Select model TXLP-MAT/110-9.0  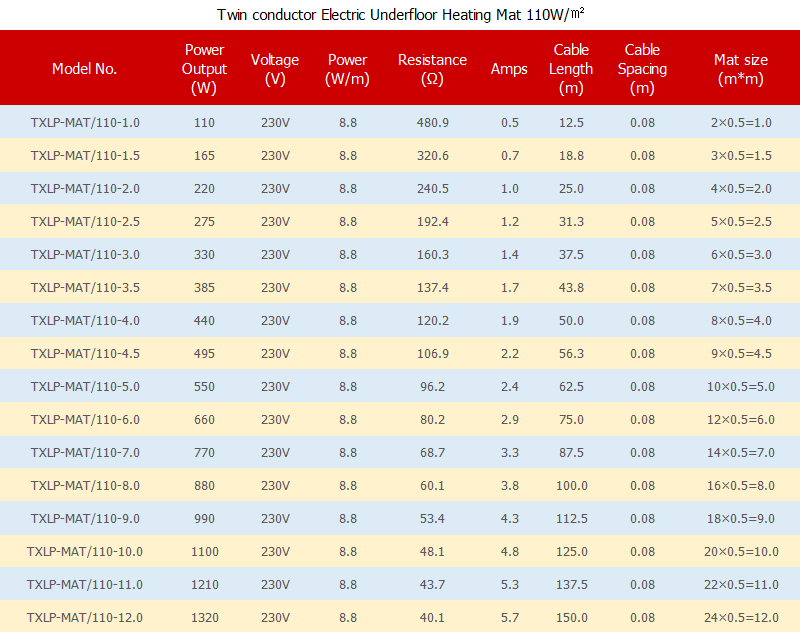[85, 518]
